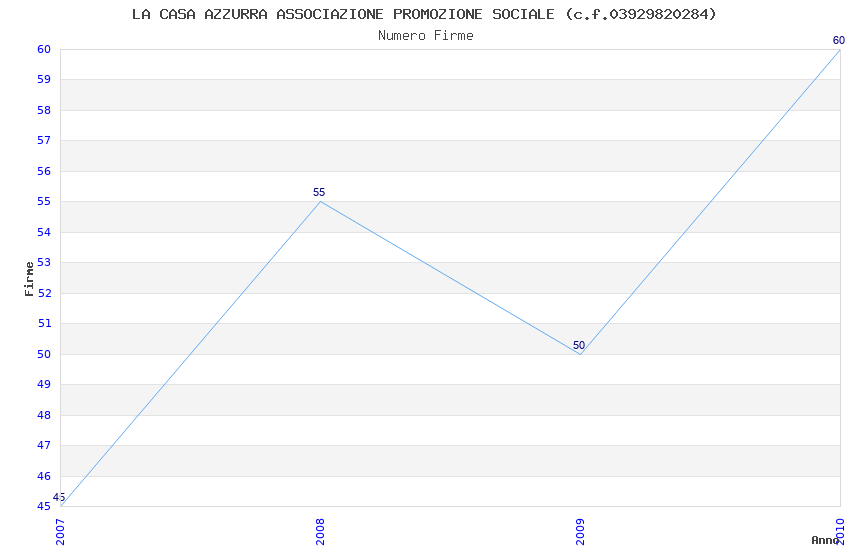Image resolution: width=850 pixels, height=550 pixels.
Task: Select the y-axis tick 58
Action: click(x=44, y=111)
